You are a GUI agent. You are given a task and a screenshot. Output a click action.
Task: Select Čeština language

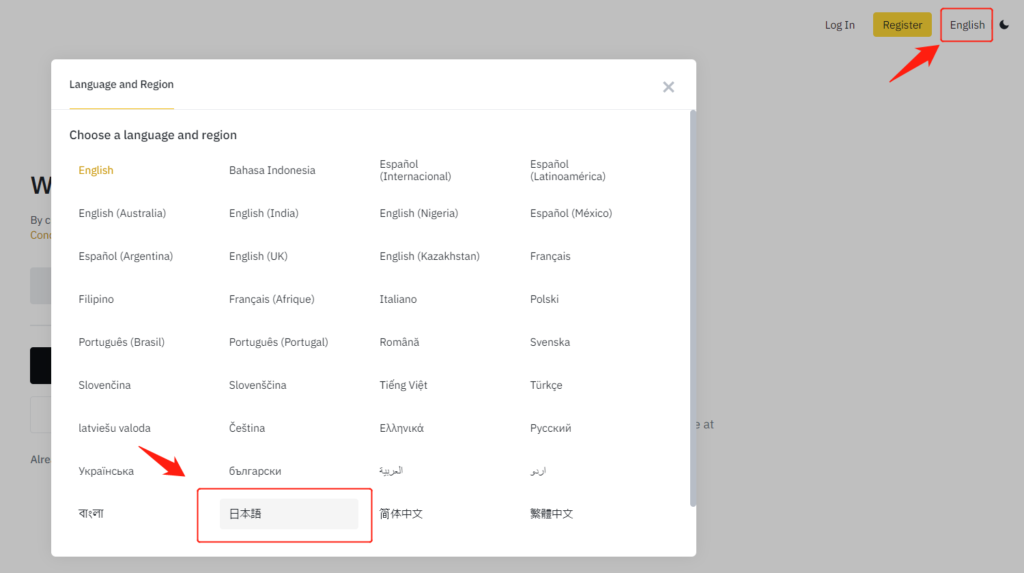[x=247, y=428]
